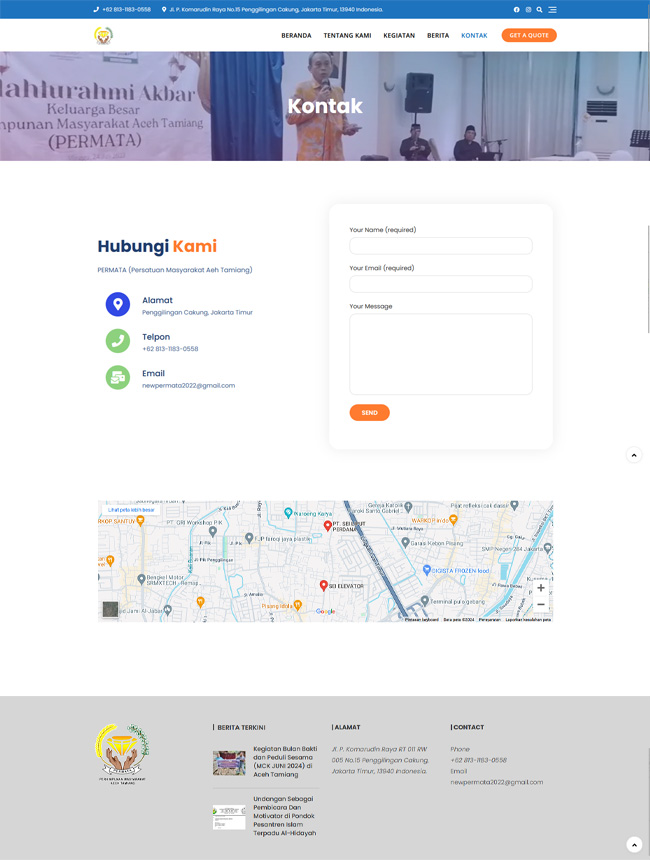The width and height of the screenshot is (650, 860).
Task: Zoom in on the map
Action: (541, 588)
